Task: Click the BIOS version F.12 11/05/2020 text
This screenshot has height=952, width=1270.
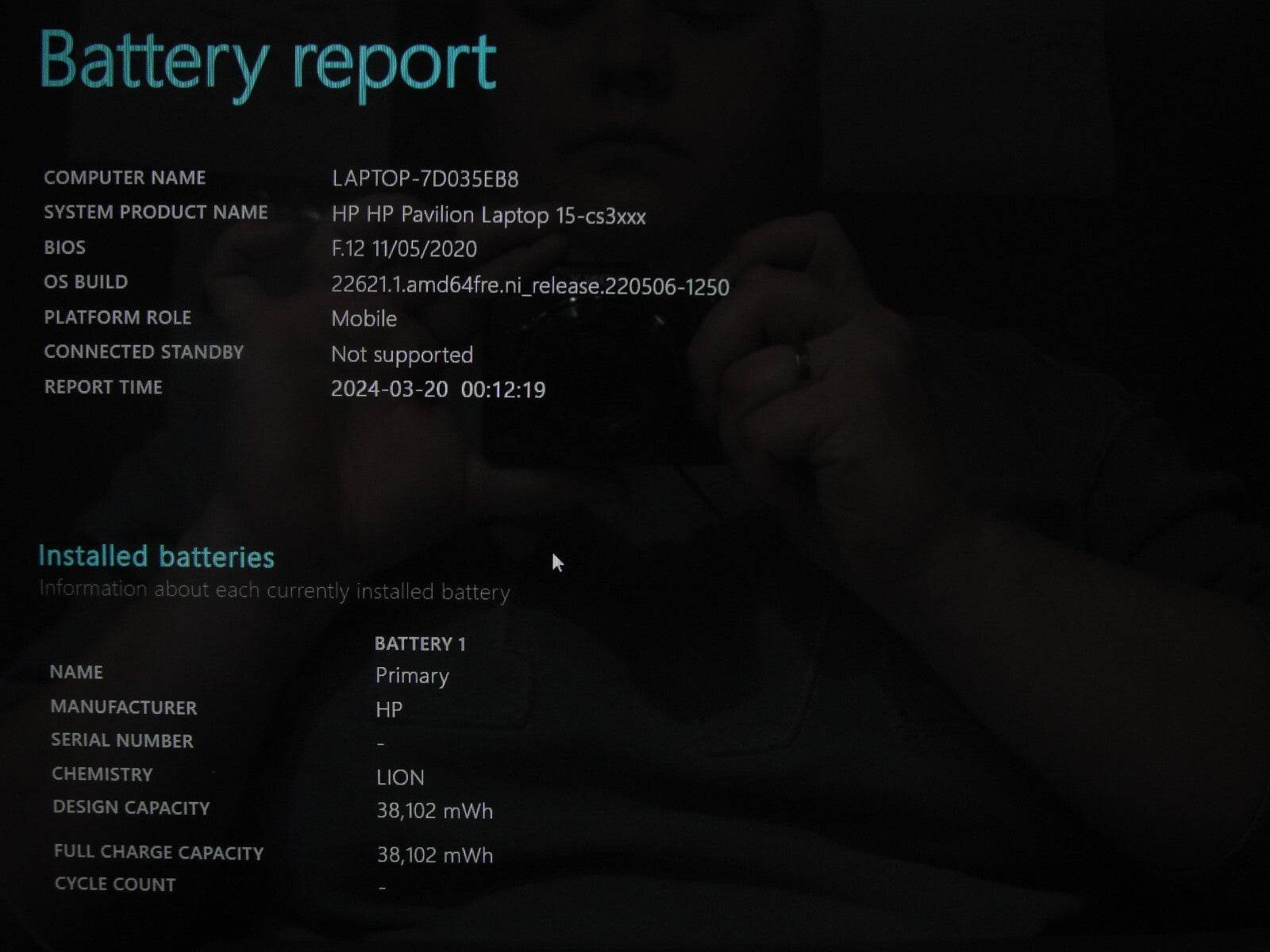Action: coord(403,249)
